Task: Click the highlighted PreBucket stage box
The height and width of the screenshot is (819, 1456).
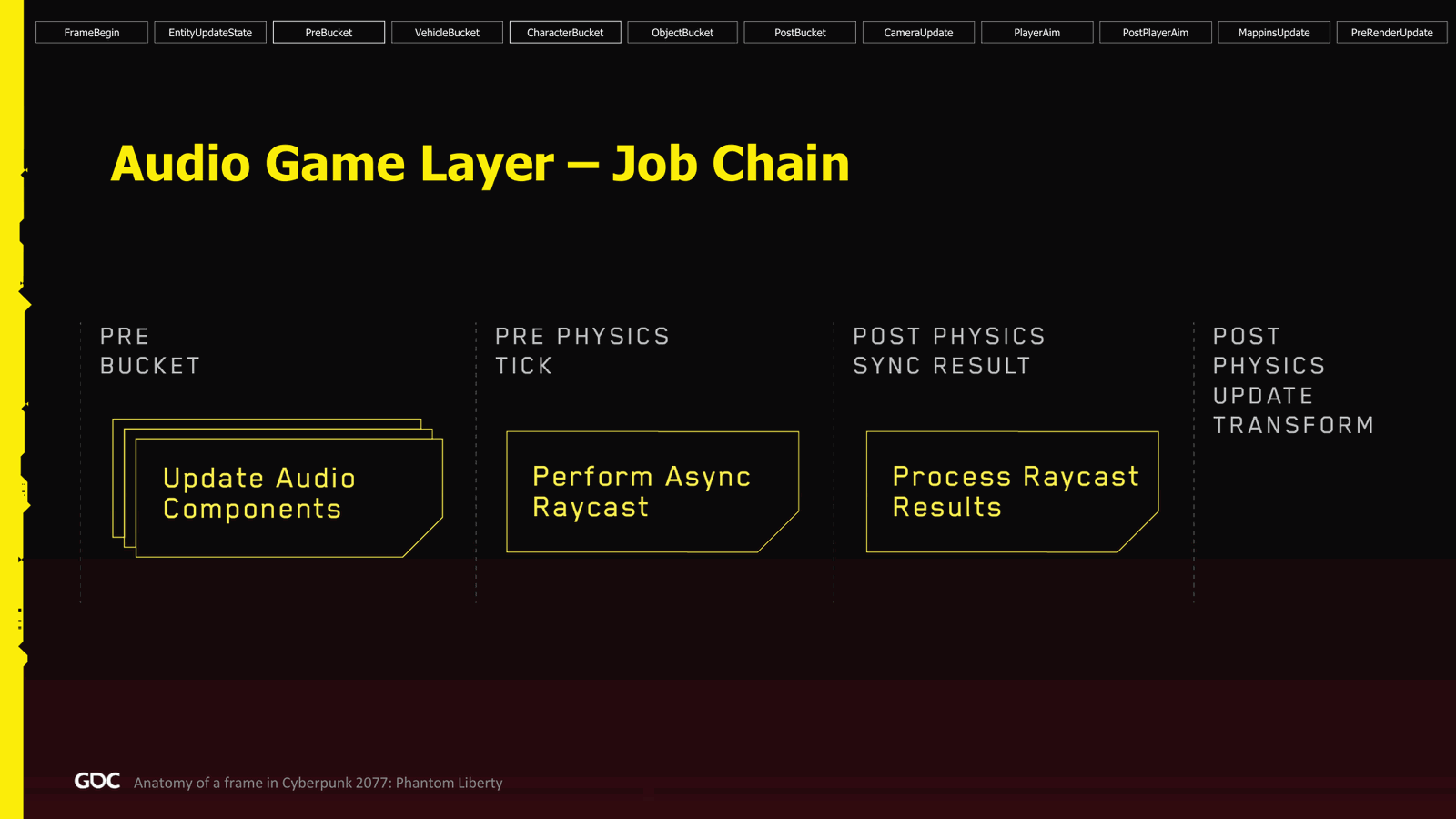Action: (x=329, y=33)
